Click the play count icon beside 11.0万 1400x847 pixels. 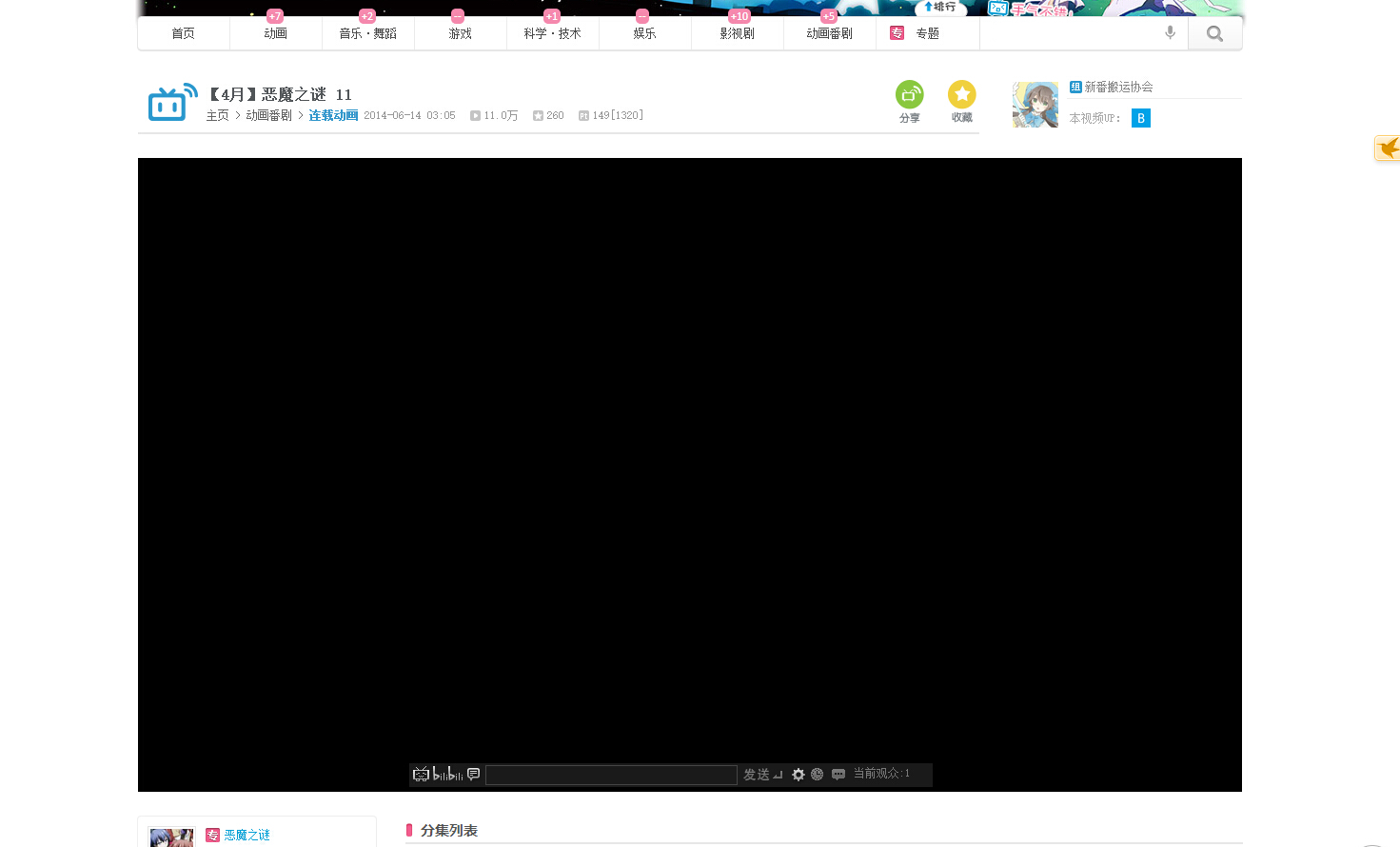click(x=475, y=116)
